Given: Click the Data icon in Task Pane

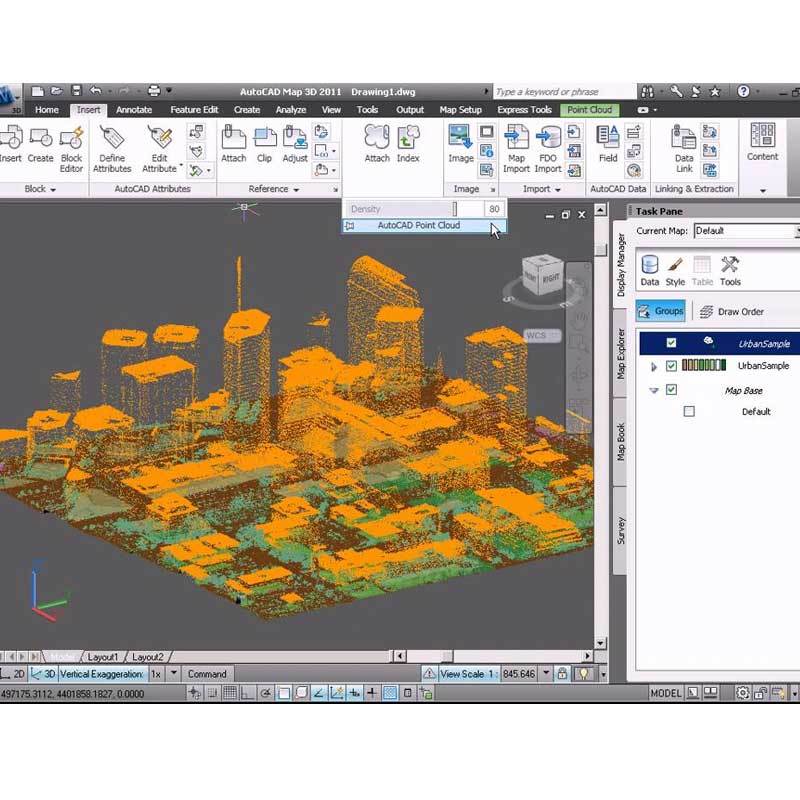Looking at the screenshot, I should (649, 265).
